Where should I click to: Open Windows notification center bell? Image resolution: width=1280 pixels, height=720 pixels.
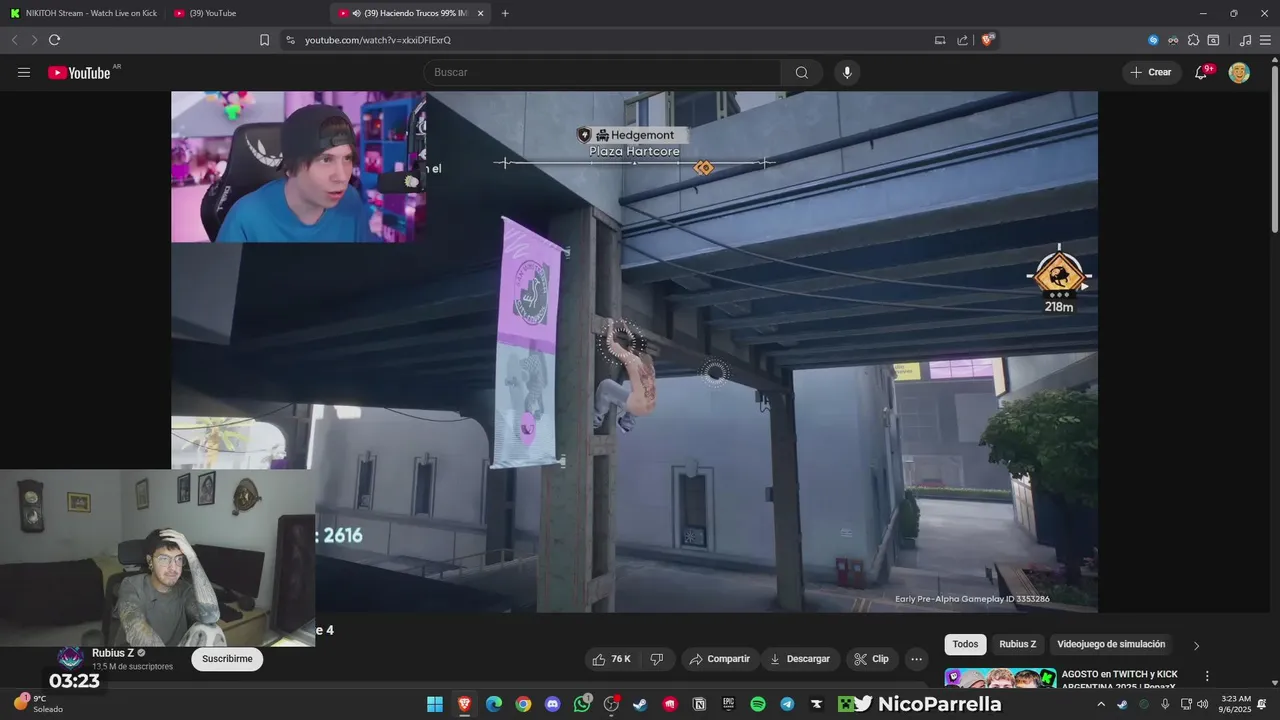click(1263, 704)
